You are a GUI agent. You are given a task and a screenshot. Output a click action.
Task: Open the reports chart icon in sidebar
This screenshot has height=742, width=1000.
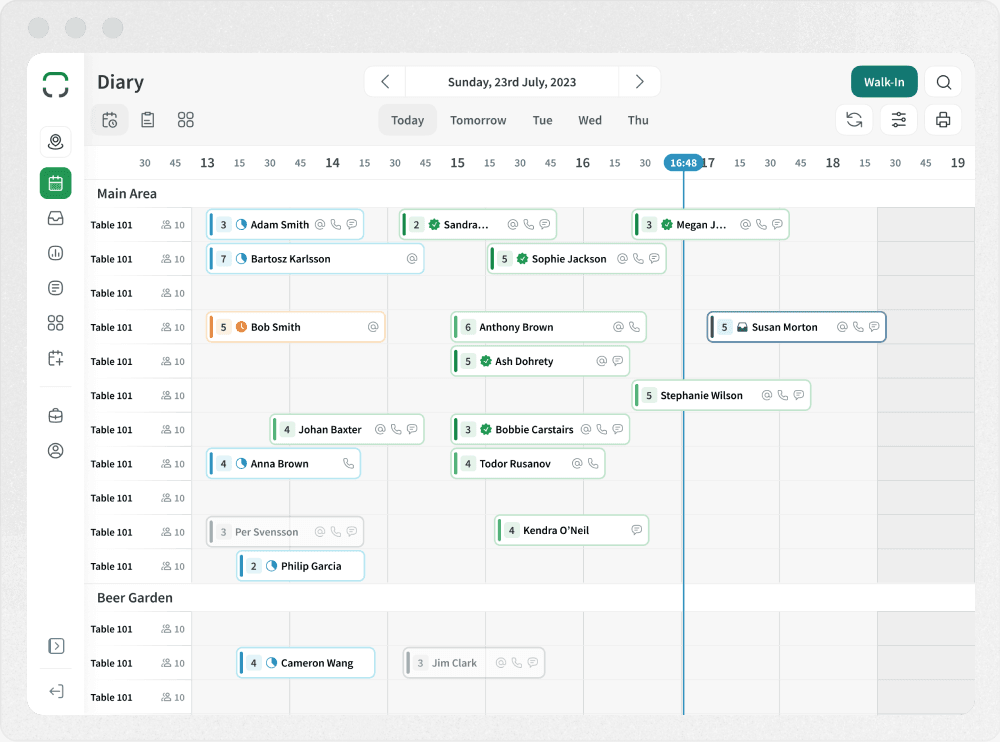pos(56,253)
